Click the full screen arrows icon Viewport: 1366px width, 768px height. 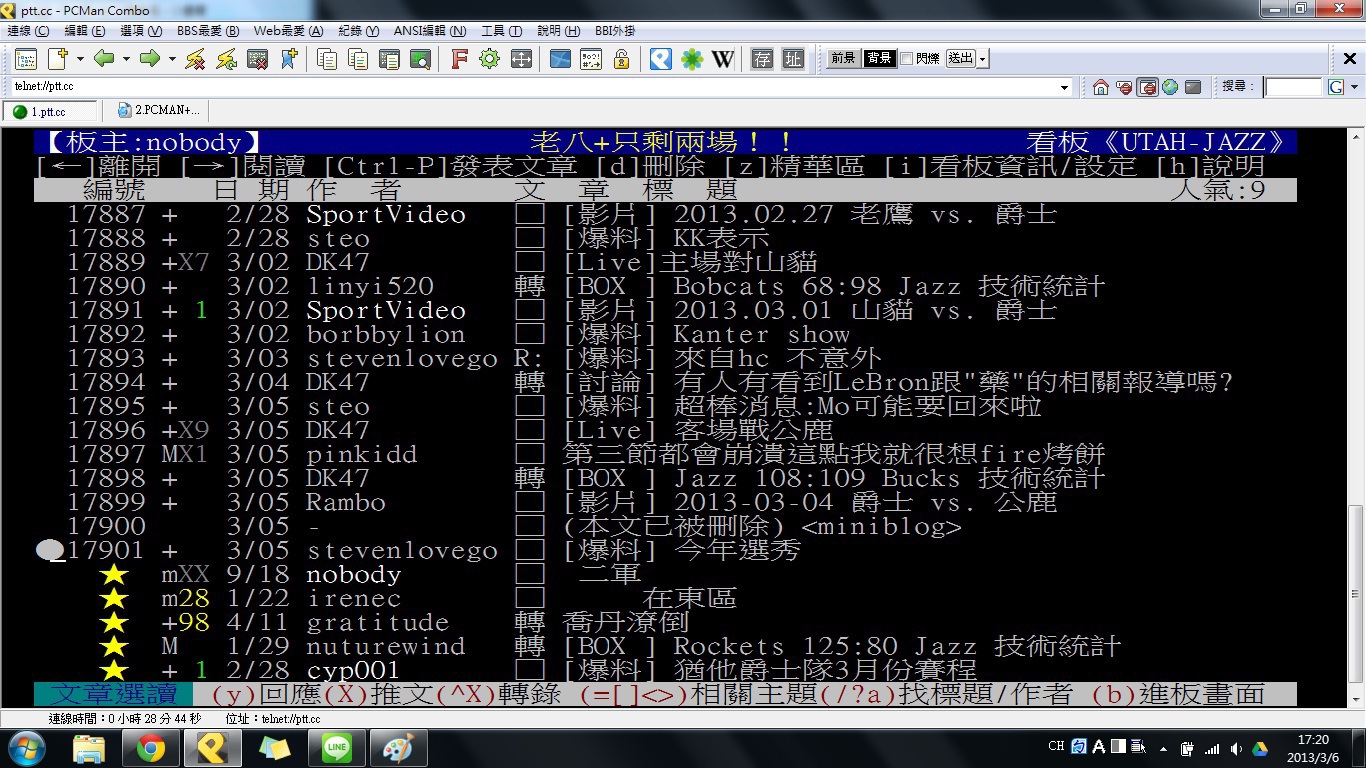(520, 59)
